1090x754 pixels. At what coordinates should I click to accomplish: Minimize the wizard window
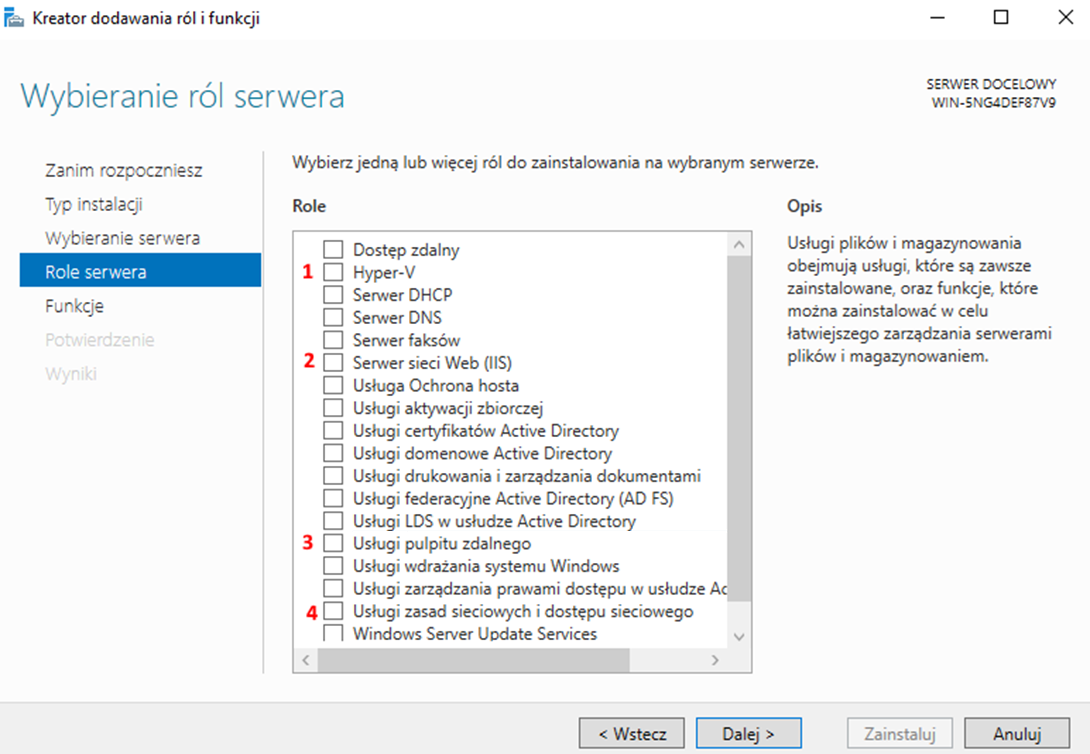[938, 17]
